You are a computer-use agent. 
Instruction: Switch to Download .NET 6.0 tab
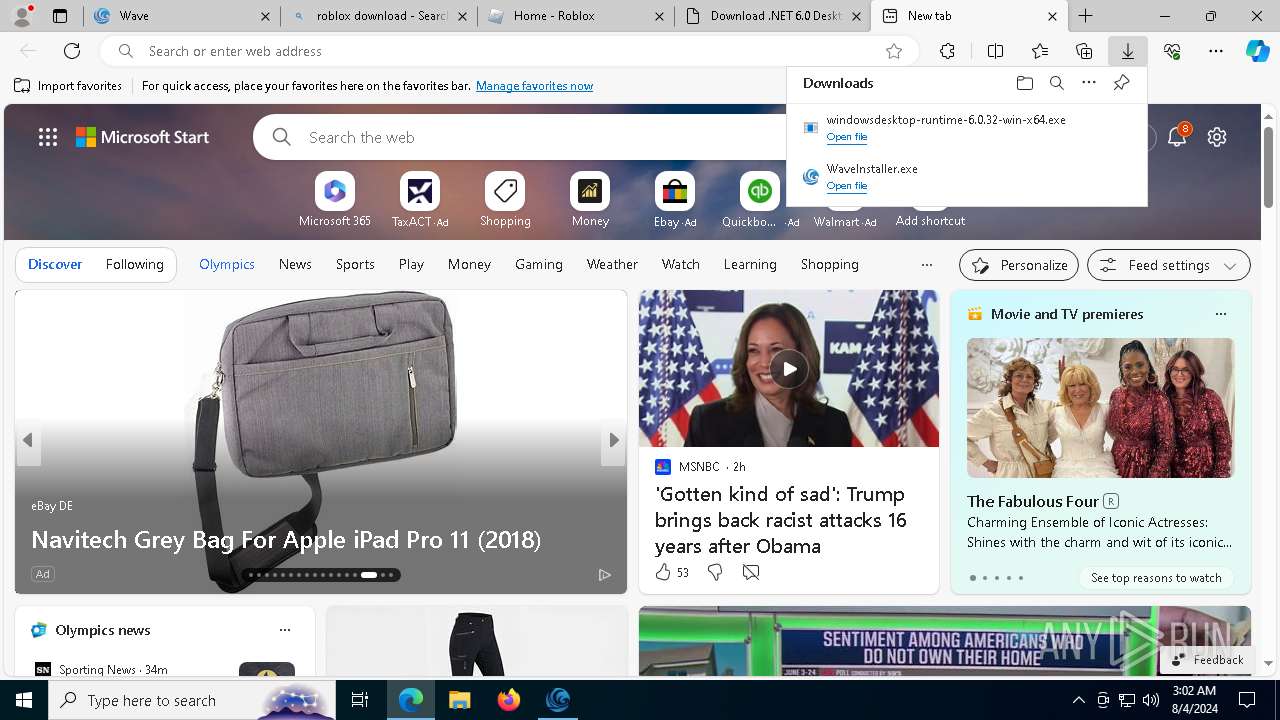pos(775,16)
